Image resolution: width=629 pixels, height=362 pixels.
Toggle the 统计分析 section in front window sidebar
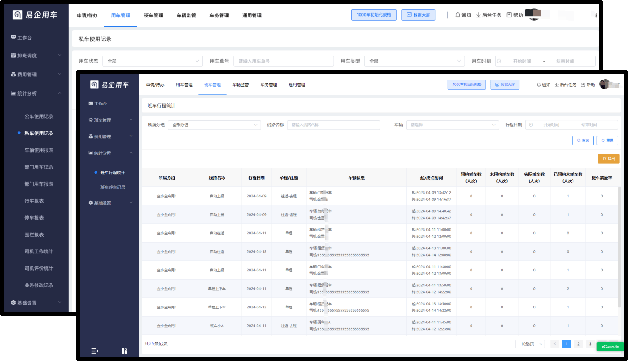[x=110, y=153]
